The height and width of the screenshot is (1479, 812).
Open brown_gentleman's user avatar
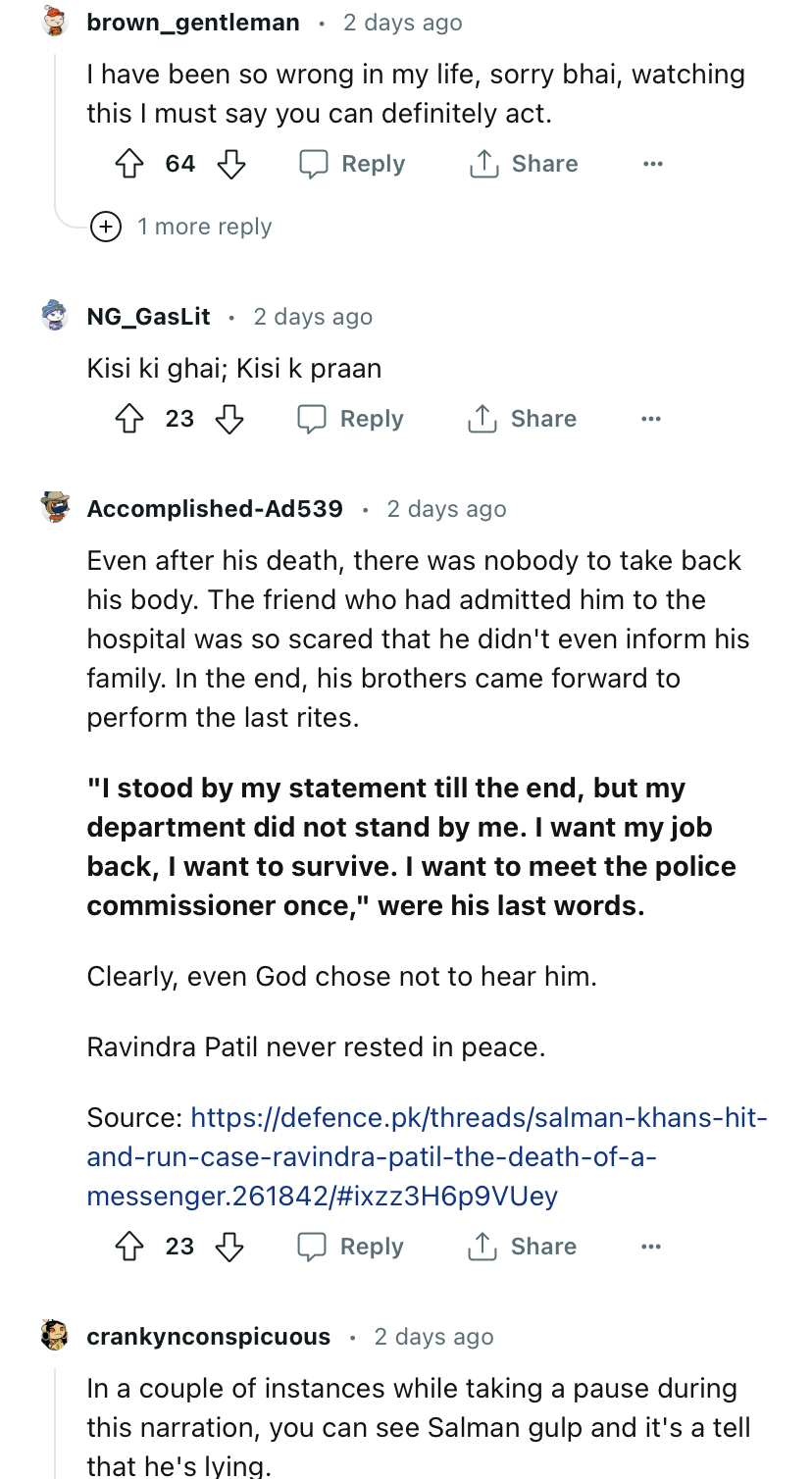coord(56,22)
